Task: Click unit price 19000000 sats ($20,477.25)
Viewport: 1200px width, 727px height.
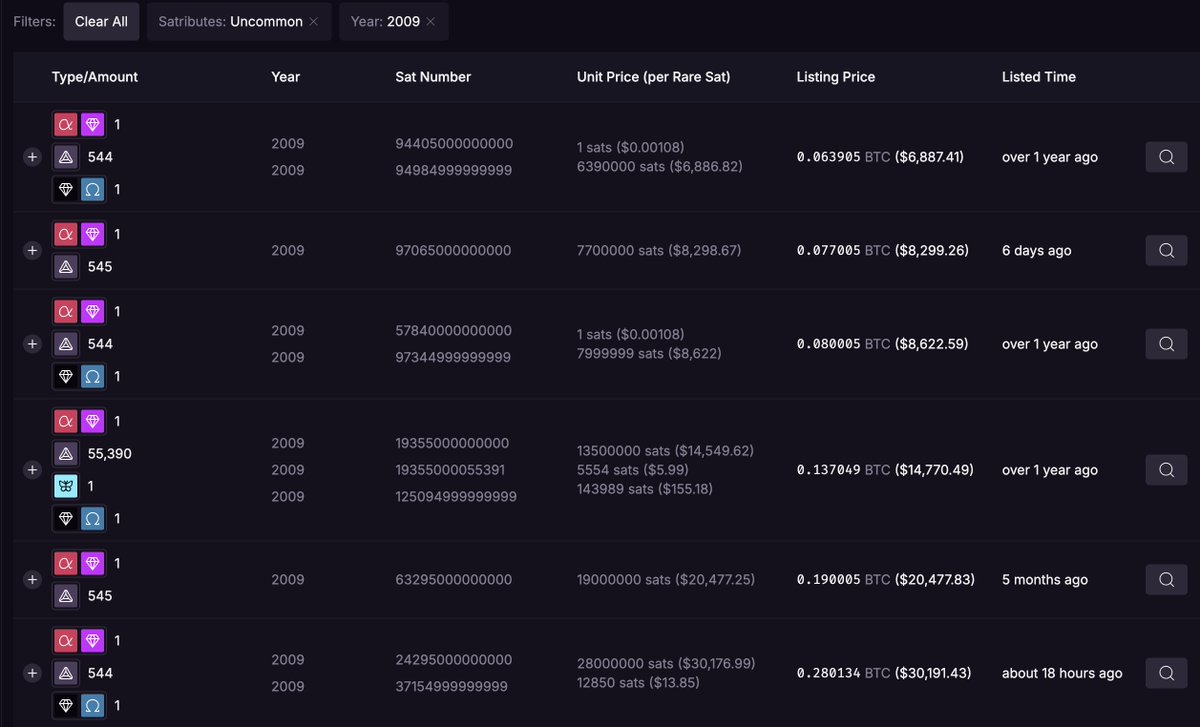Action: point(666,580)
